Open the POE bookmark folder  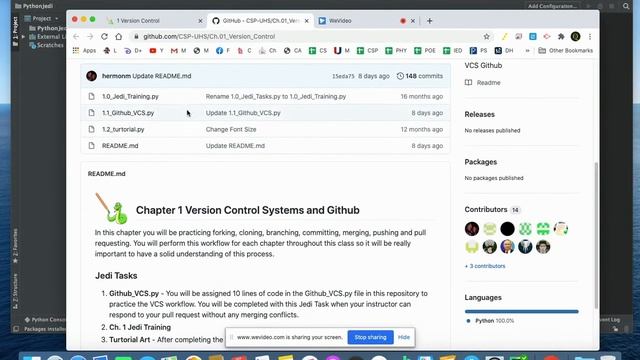click(x=424, y=51)
